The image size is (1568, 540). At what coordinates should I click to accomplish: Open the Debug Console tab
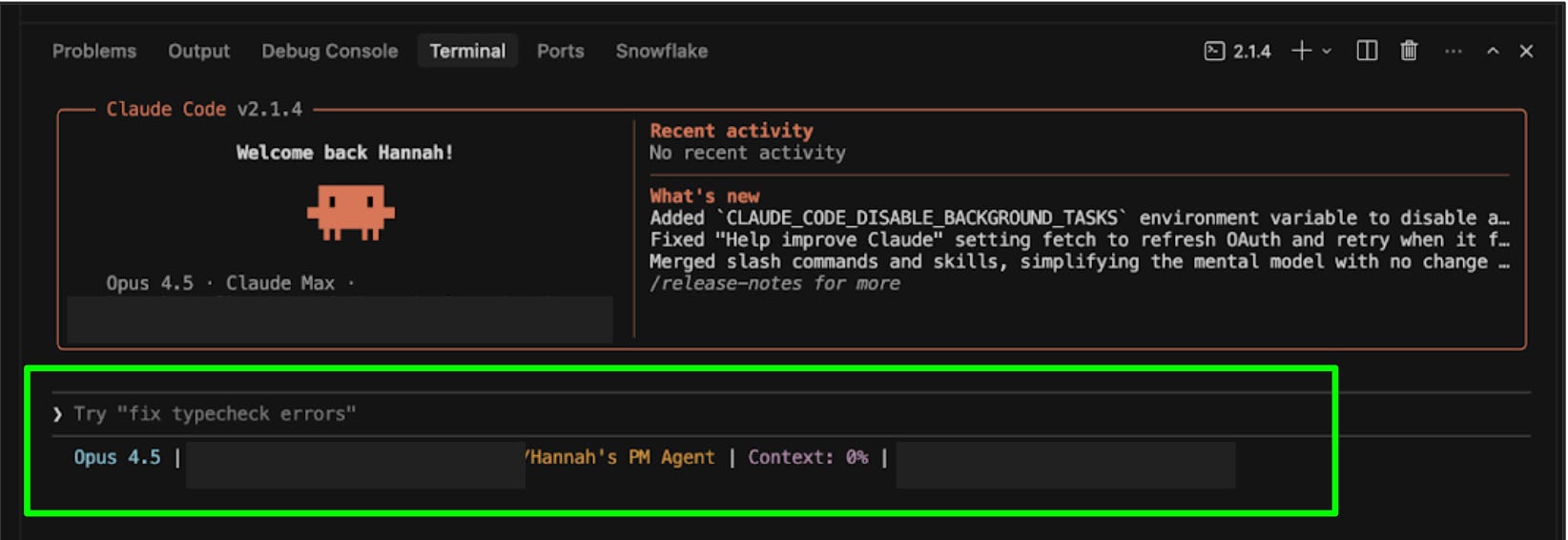[x=330, y=52]
